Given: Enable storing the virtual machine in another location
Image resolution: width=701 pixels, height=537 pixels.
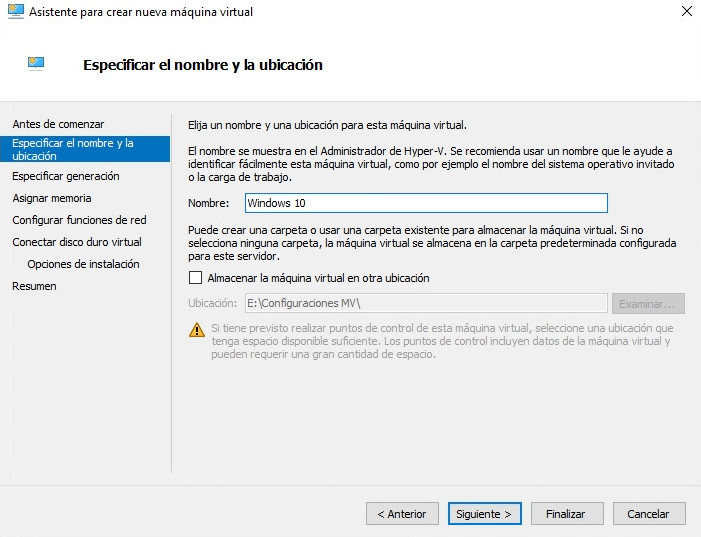Looking at the screenshot, I should point(195,278).
